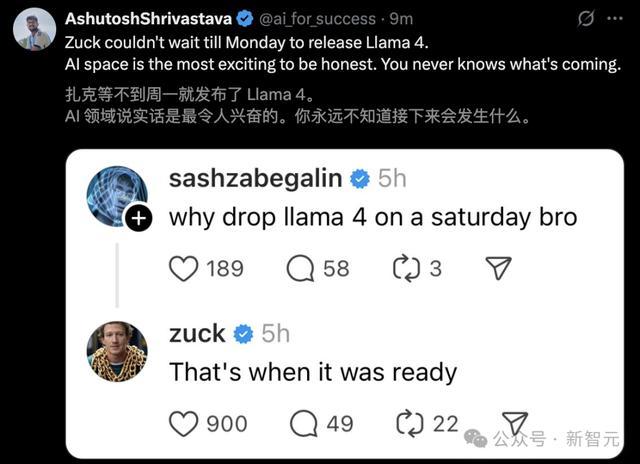Repost sashzabegalin's llama 4 post
This screenshot has height=464, width=640.
pos(406,268)
